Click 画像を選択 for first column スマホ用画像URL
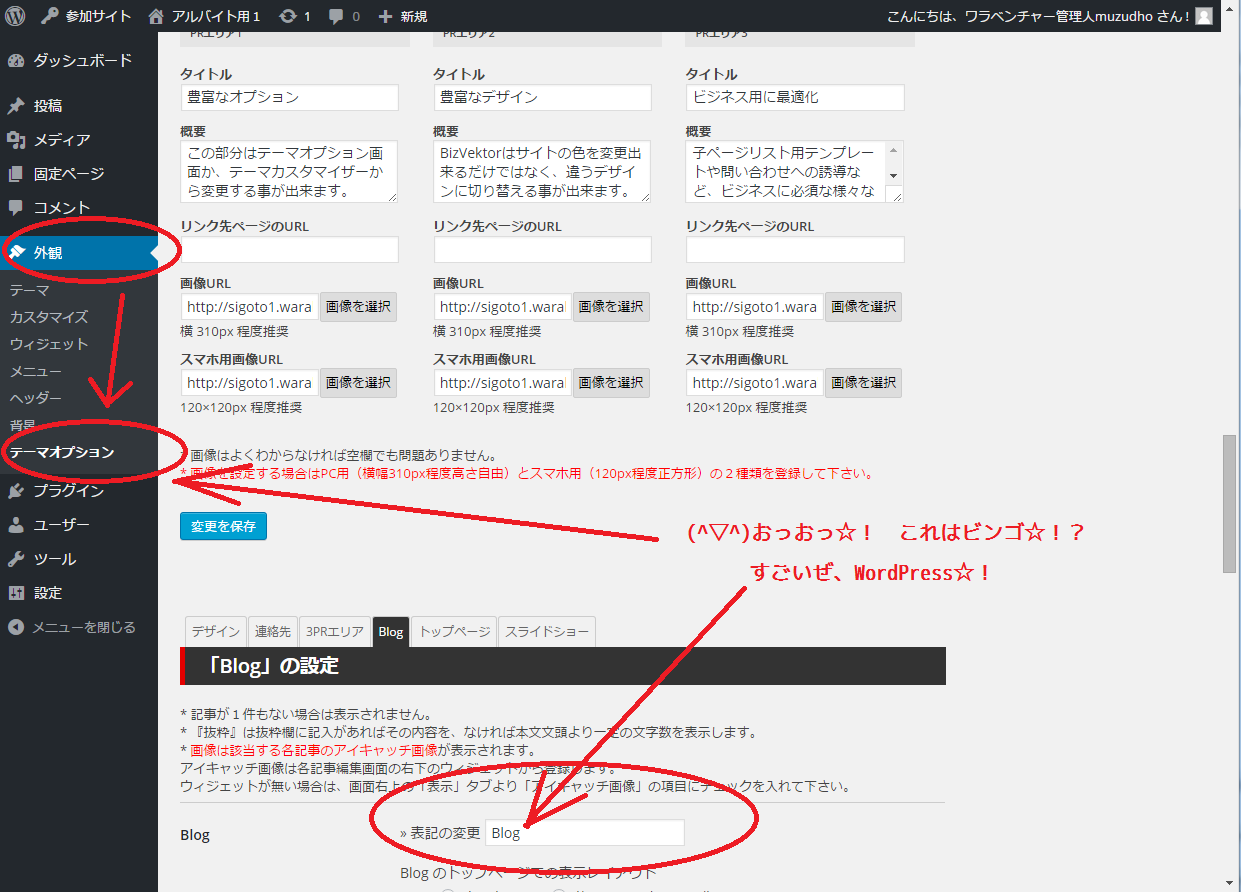Image resolution: width=1241 pixels, height=892 pixels. tap(358, 382)
